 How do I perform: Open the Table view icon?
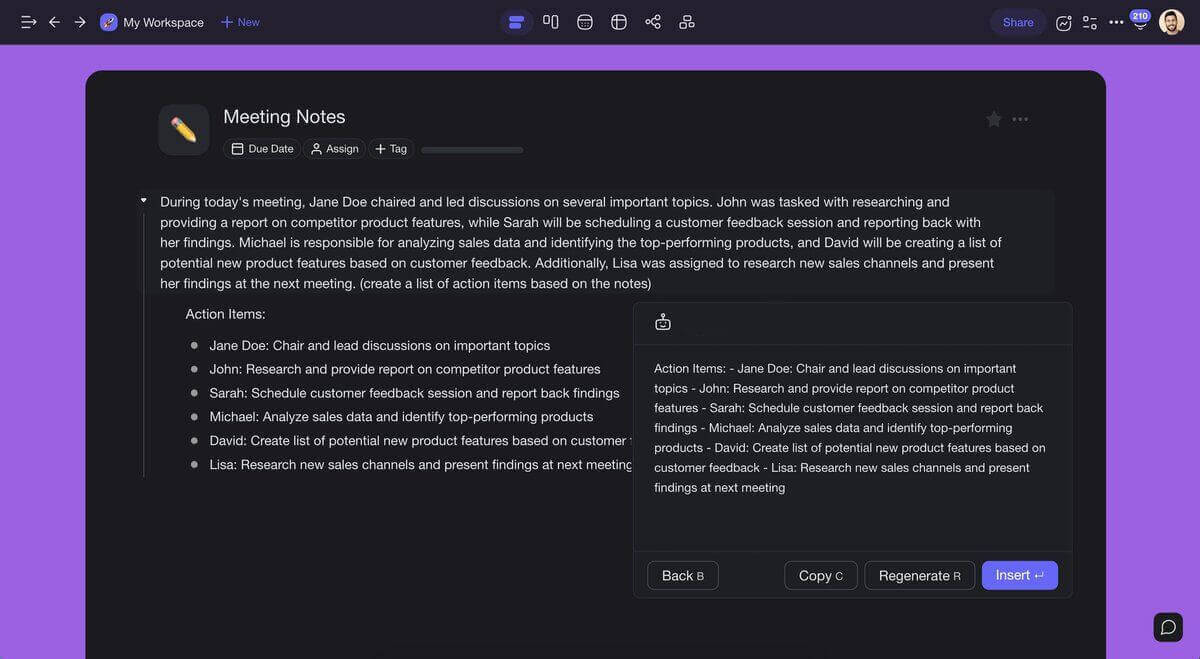(x=618, y=21)
